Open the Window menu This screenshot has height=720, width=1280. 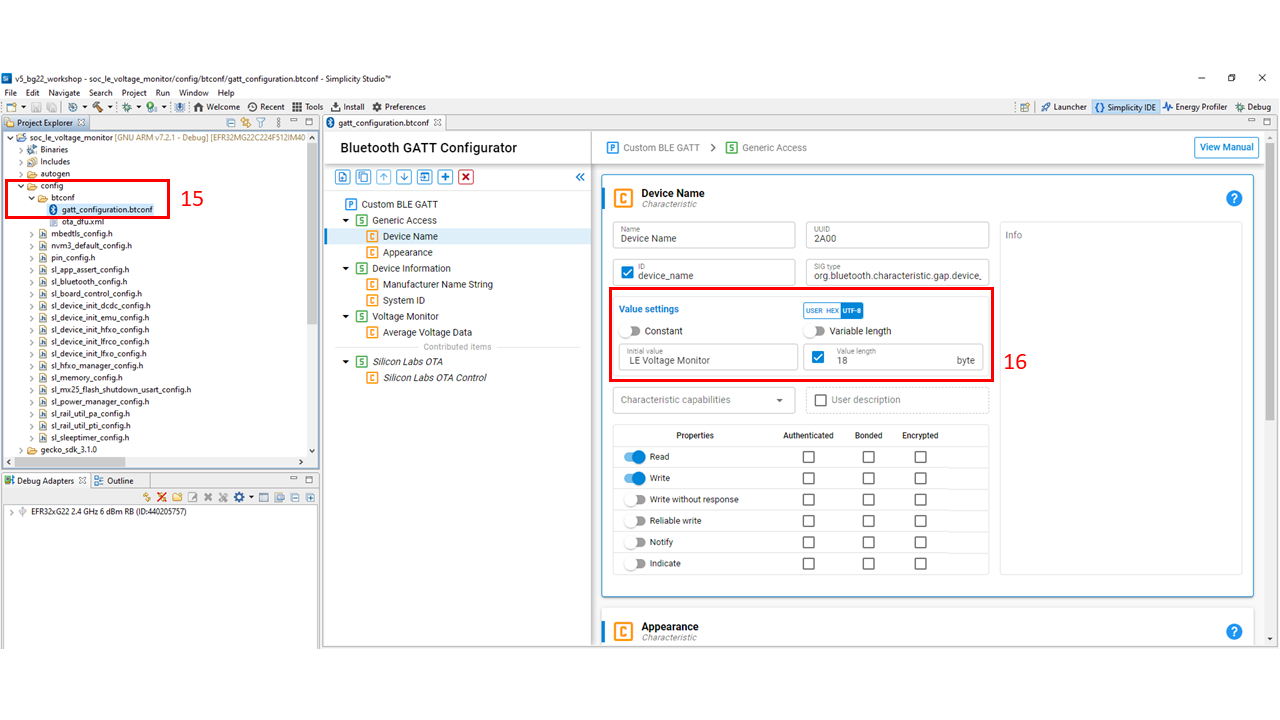(194, 93)
